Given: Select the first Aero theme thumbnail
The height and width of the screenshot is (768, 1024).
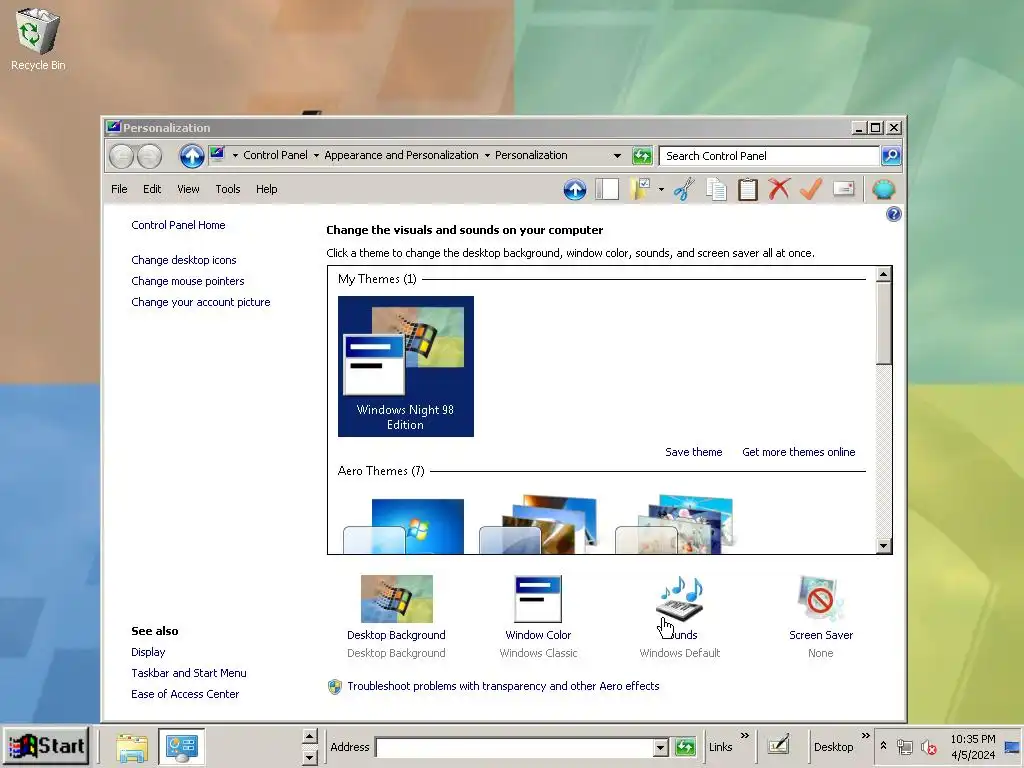Looking at the screenshot, I should click(x=404, y=526).
